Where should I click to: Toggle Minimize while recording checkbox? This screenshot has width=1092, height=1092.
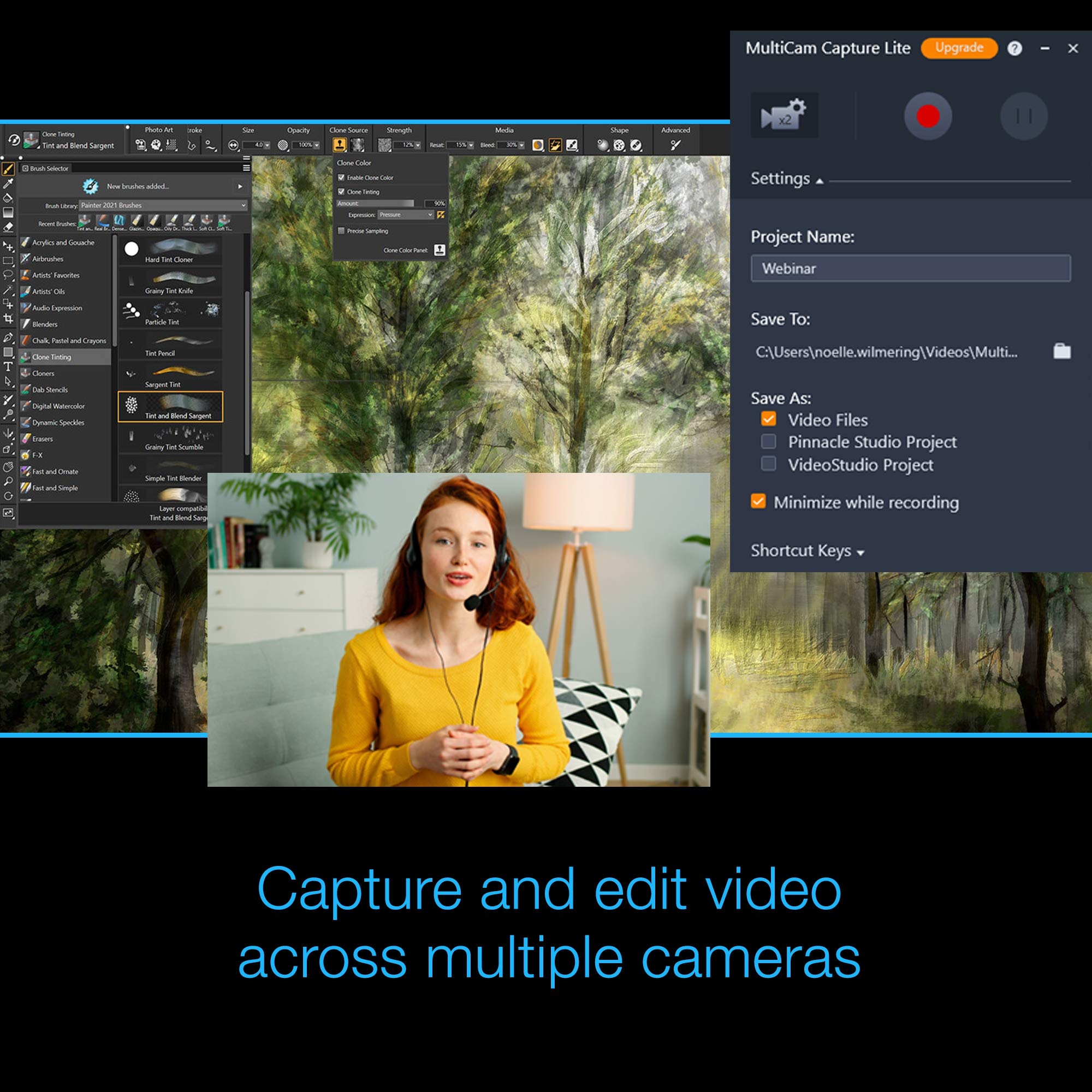(x=758, y=501)
